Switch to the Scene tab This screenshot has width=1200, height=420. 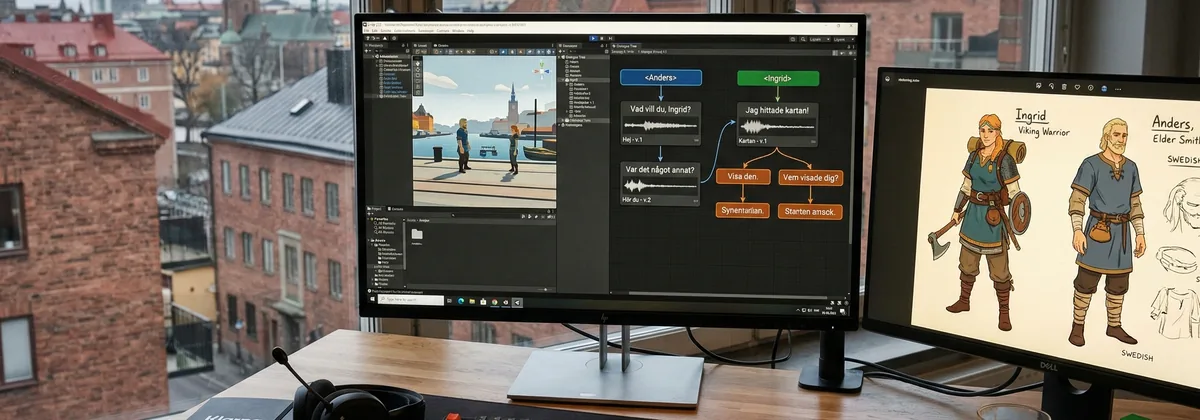point(421,45)
